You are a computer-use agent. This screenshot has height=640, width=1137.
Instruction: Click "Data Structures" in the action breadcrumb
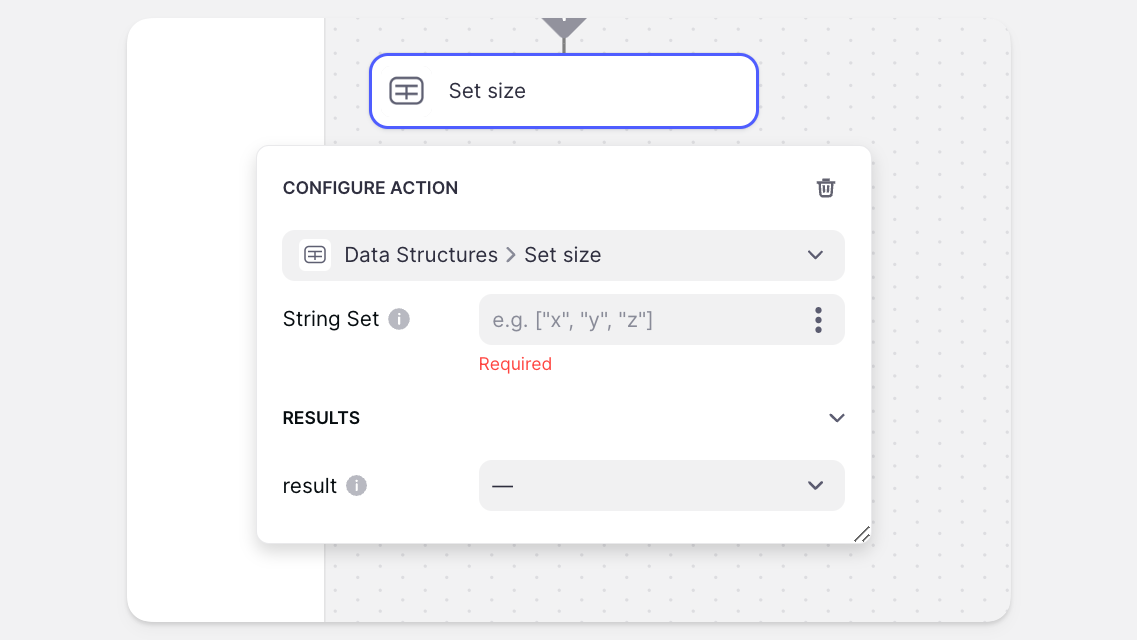tap(421, 255)
